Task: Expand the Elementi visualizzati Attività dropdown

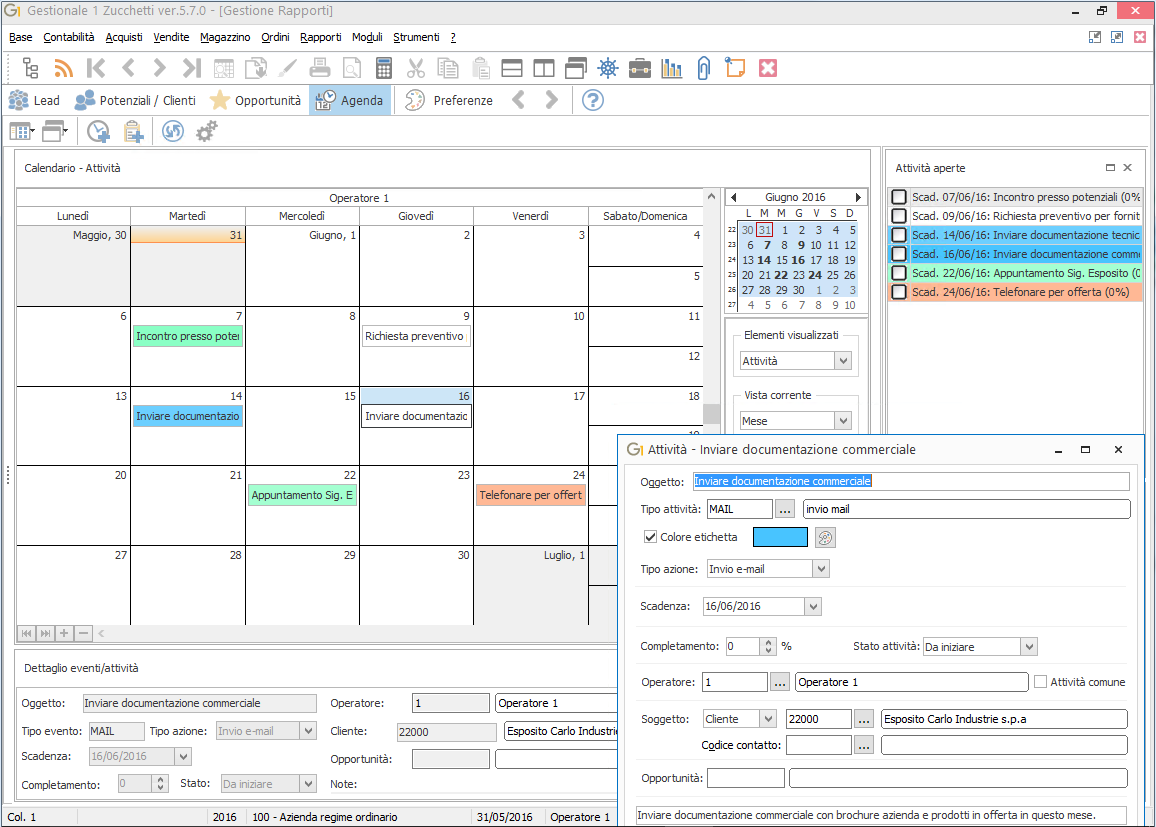Action: 843,360
